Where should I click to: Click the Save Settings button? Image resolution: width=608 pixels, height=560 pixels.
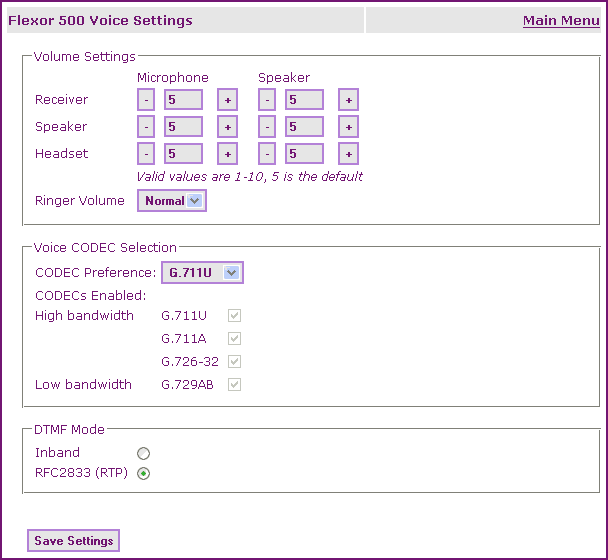pos(73,540)
